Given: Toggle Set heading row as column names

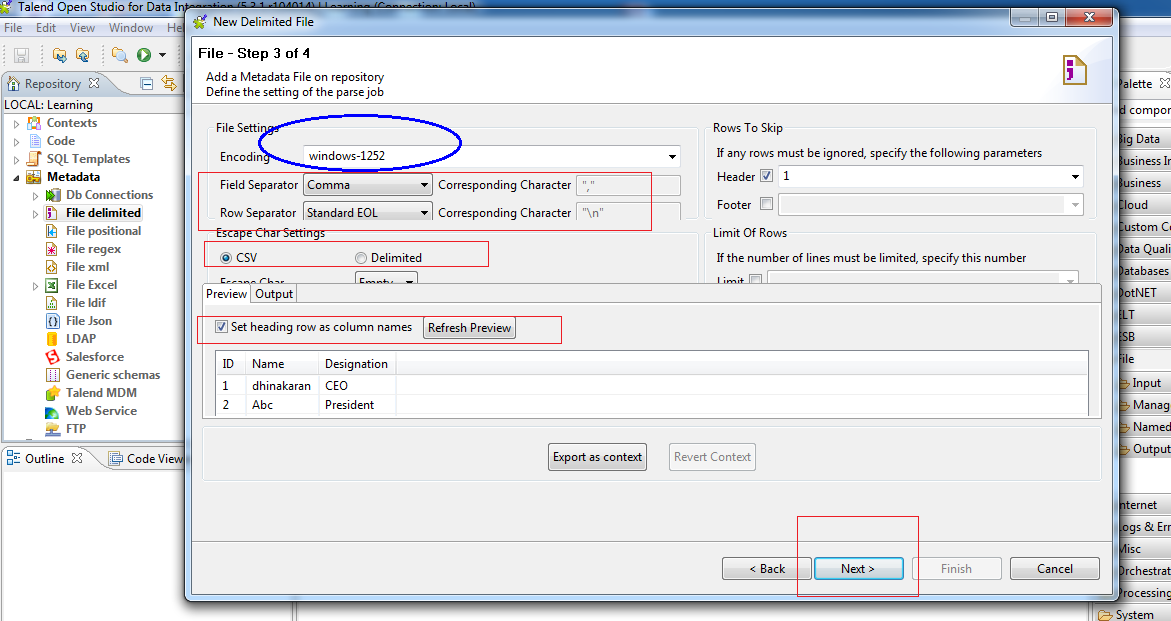Looking at the screenshot, I should click(221, 327).
